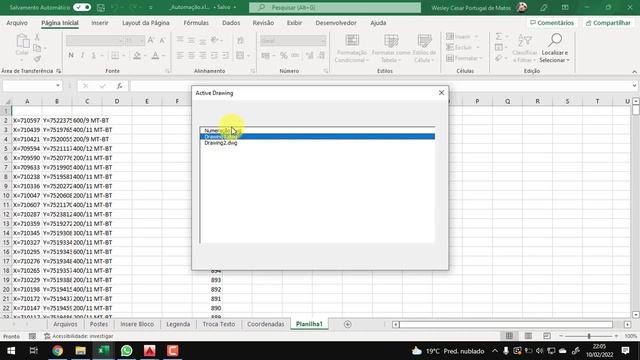Switch to the Inserir ribbon tab
Screen dimensions: 640x360
[100, 23]
